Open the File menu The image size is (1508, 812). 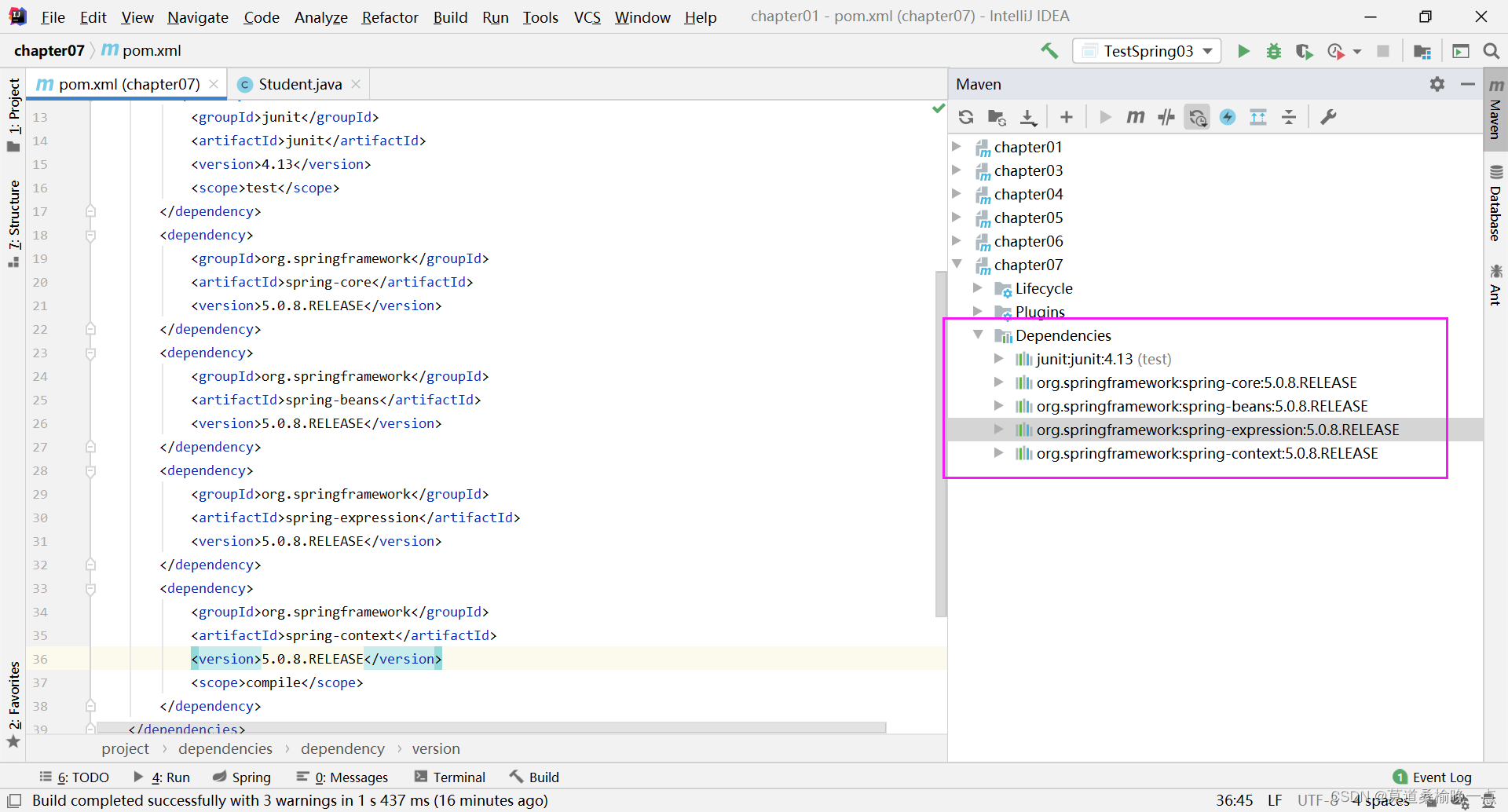(53, 16)
